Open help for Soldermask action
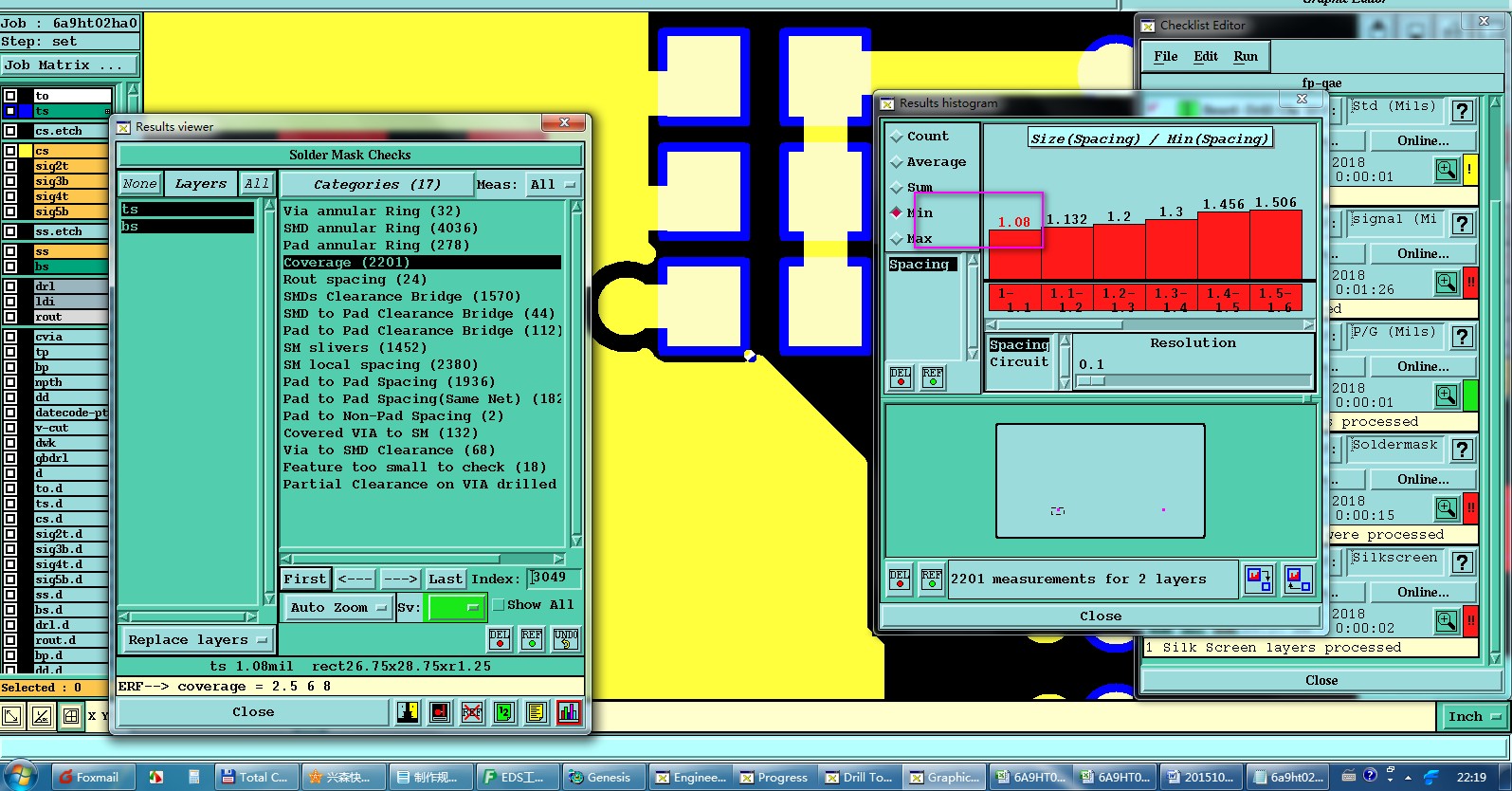Viewport: 1512px width, 791px height. click(x=1463, y=450)
